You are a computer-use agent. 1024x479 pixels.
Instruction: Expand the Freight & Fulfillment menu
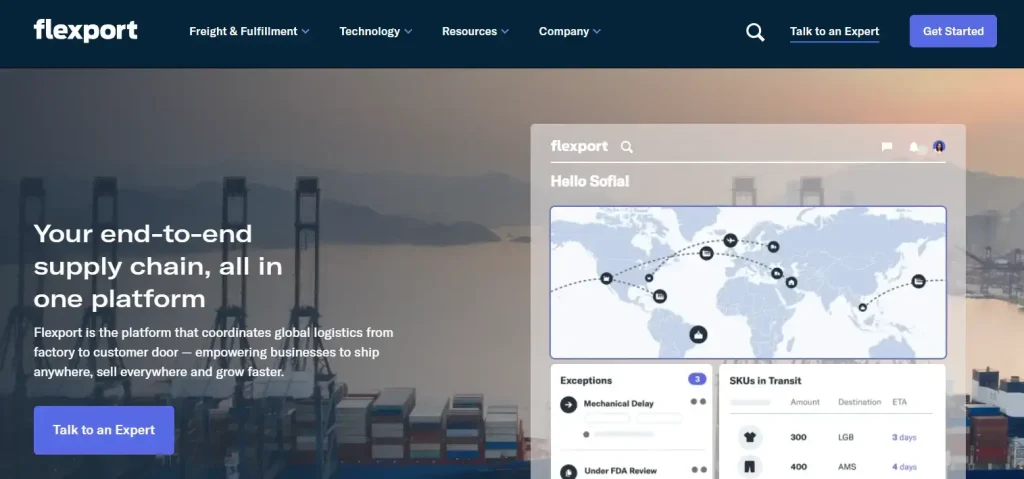(249, 31)
